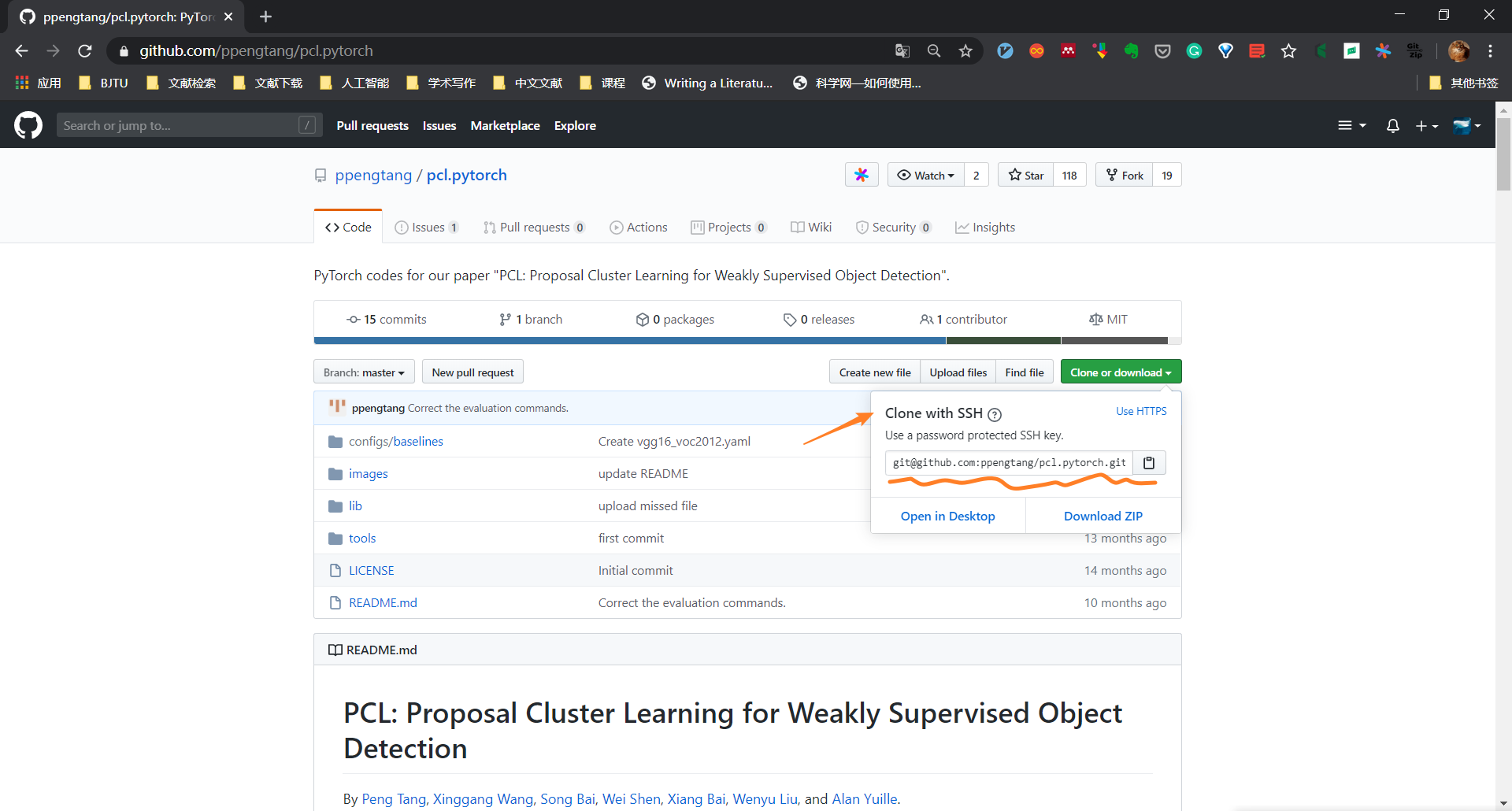This screenshot has width=1512, height=811.
Task: Open the 人工智能 bookmark folder
Action: [x=354, y=83]
